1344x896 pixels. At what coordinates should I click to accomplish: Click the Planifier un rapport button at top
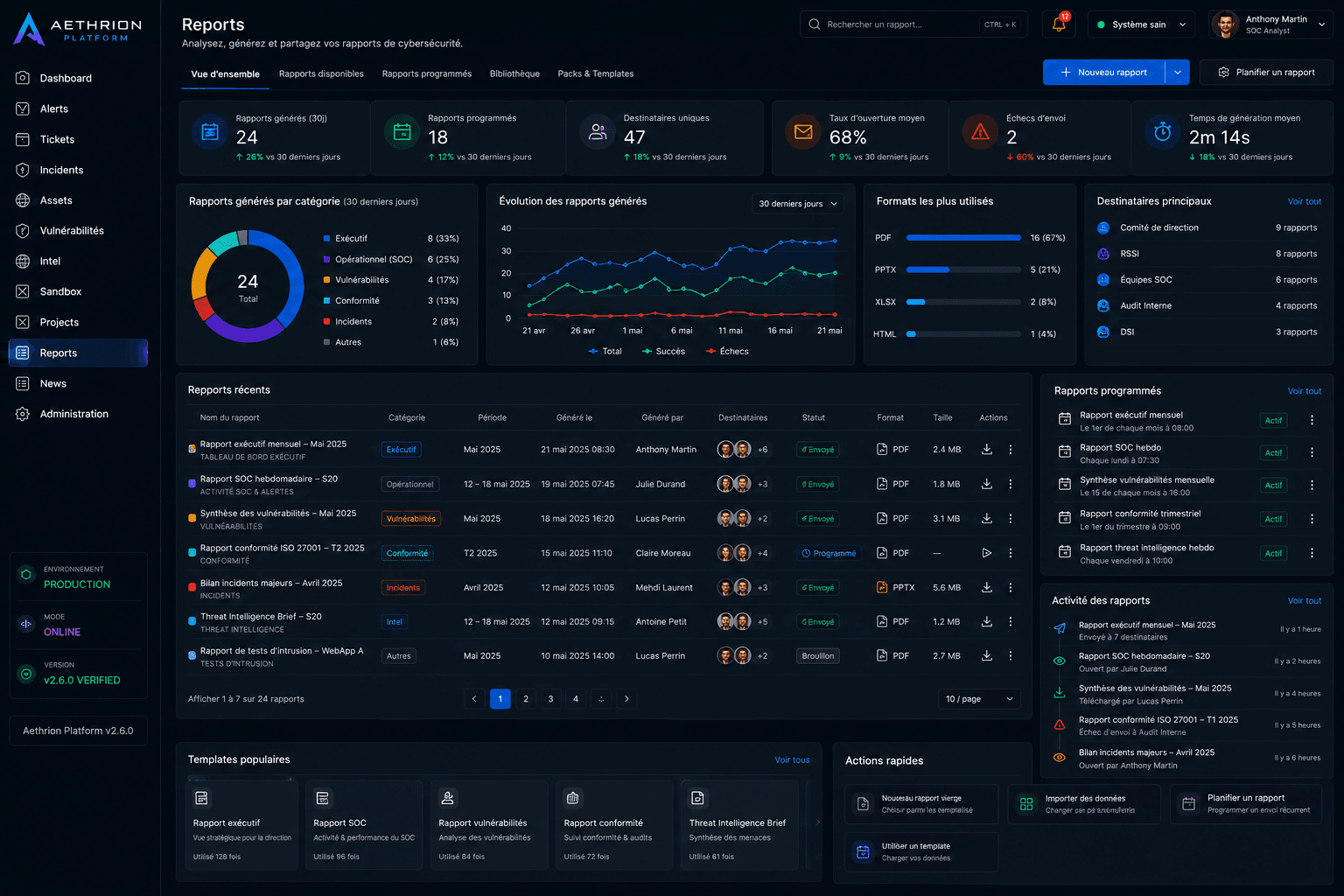point(1266,73)
